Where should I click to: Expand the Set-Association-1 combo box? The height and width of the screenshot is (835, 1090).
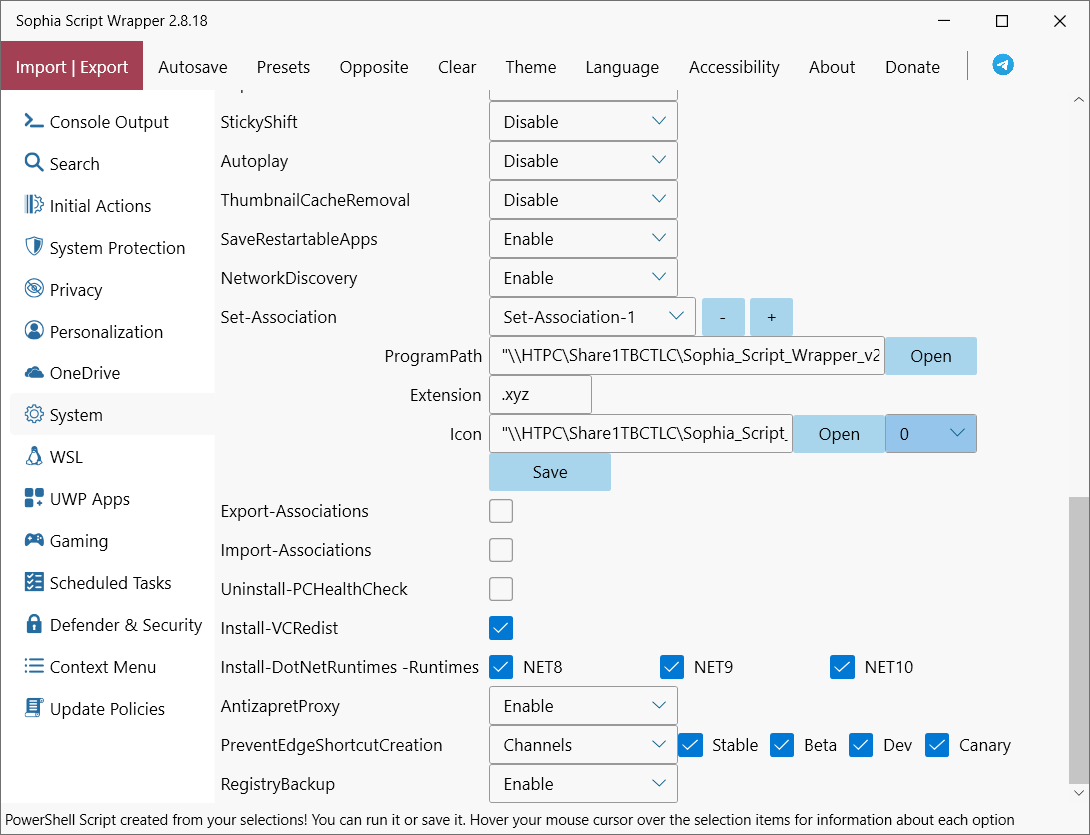[592, 317]
